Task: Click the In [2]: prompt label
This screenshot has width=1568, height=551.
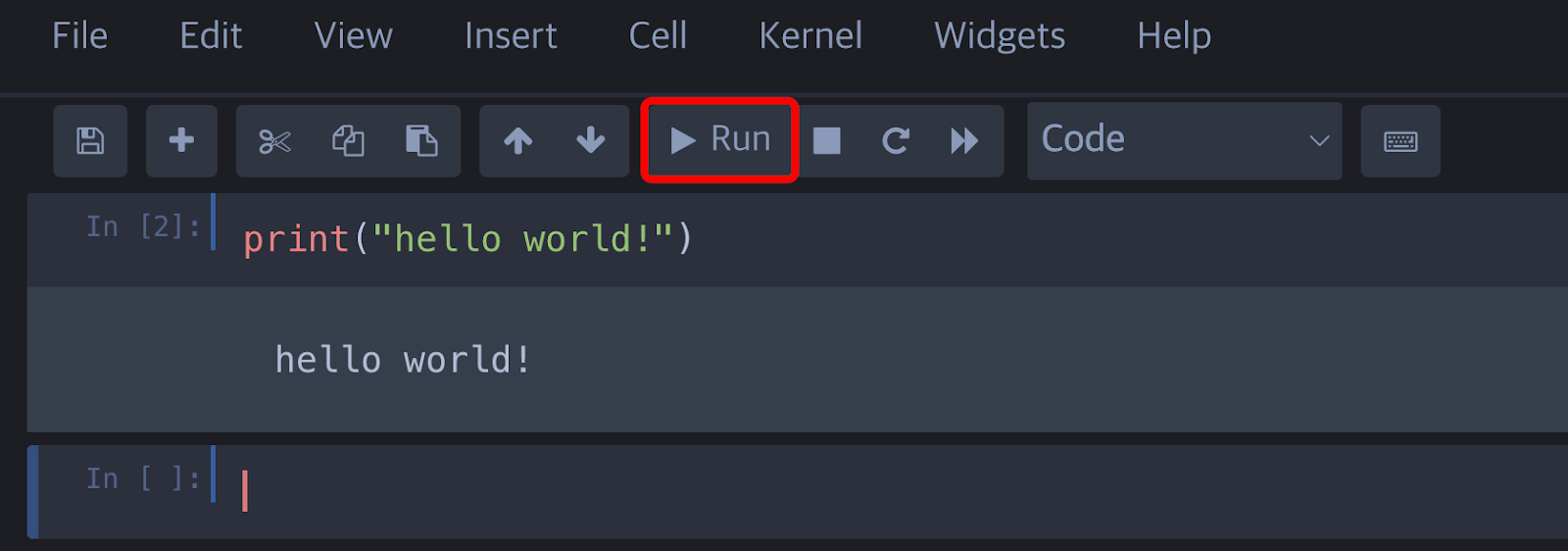Action: pyautogui.click(x=143, y=226)
